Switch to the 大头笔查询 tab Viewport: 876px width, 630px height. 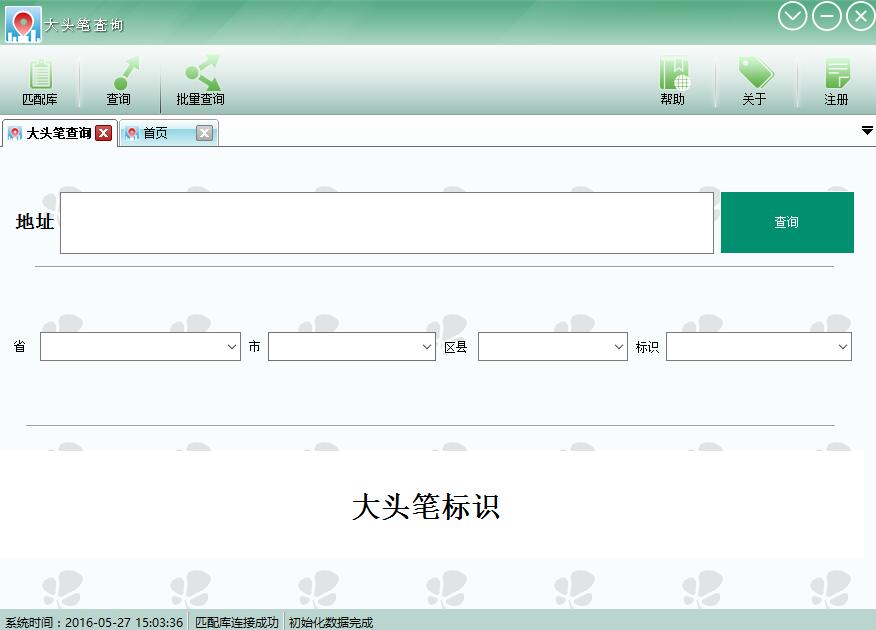pos(59,133)
